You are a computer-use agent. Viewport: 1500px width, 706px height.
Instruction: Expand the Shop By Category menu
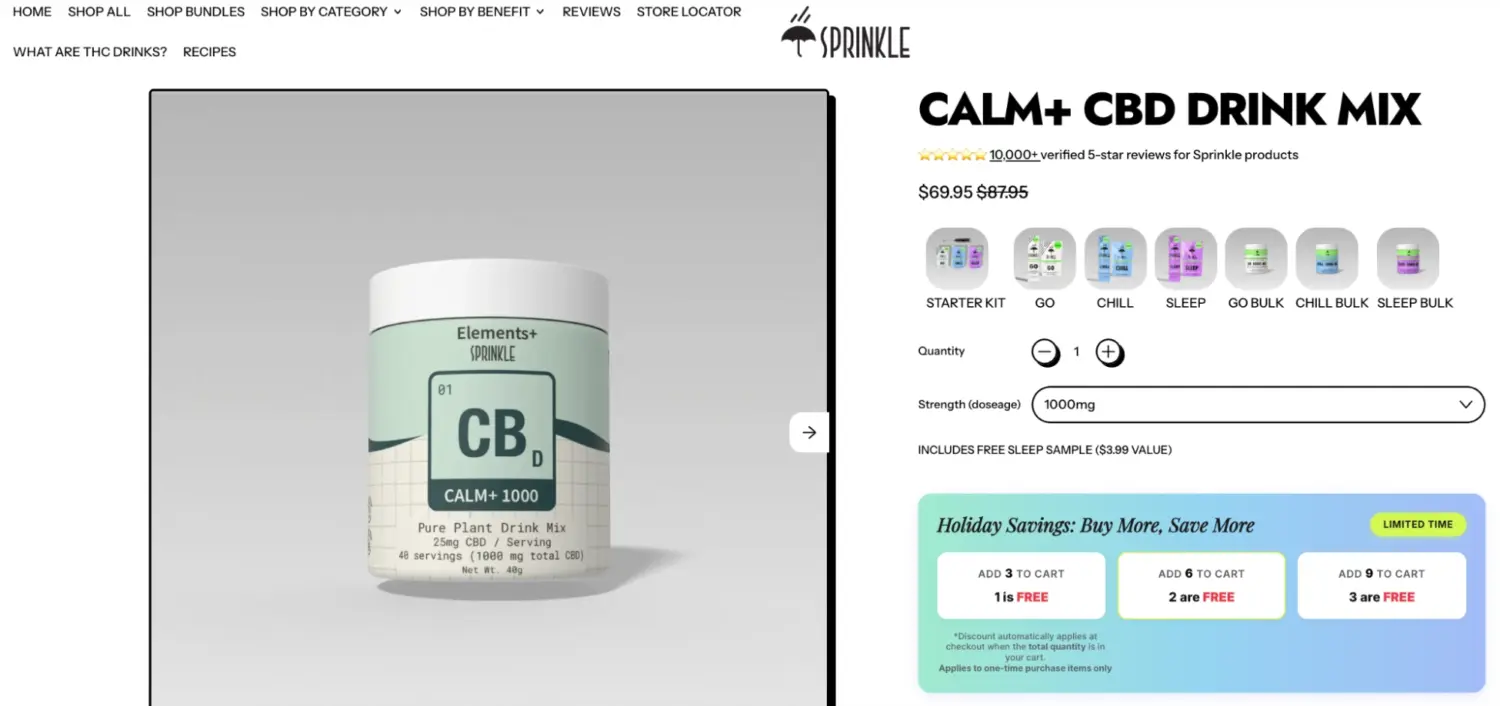[x=331, y=12]
